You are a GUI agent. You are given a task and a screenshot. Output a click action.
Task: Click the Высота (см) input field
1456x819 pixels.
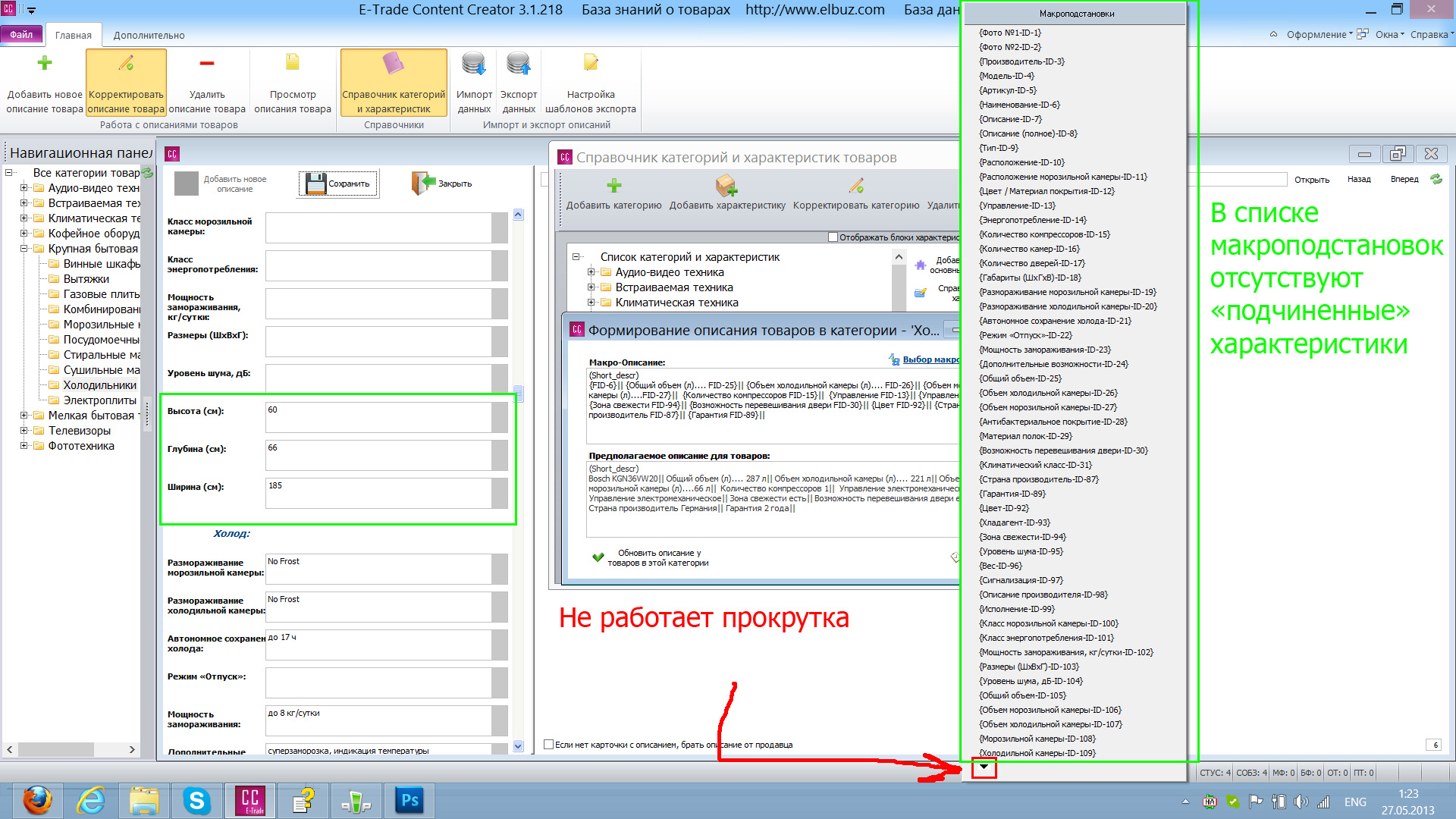[x=379, y=416]
